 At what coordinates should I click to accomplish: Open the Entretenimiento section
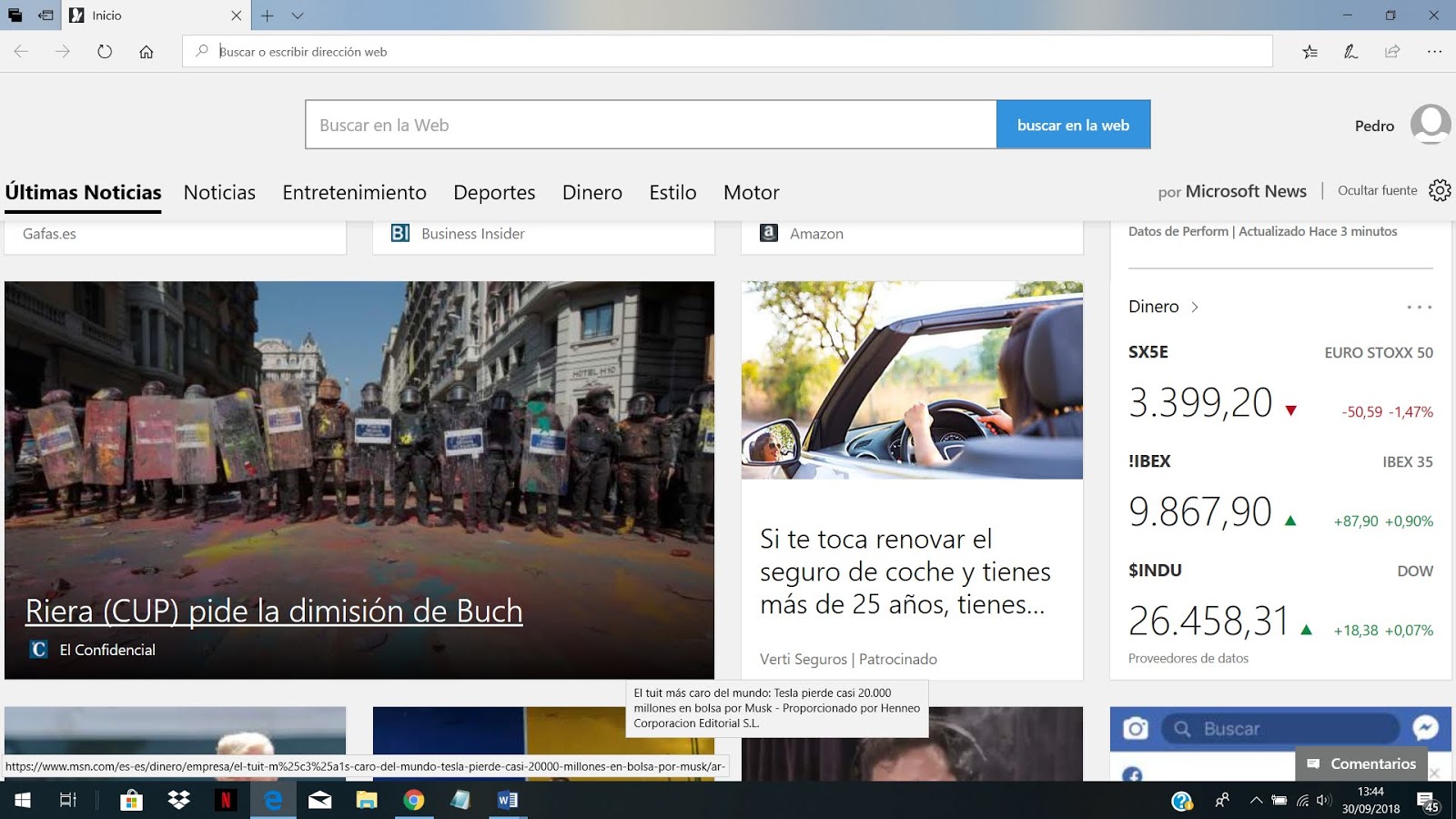click(x=354, y=193)
